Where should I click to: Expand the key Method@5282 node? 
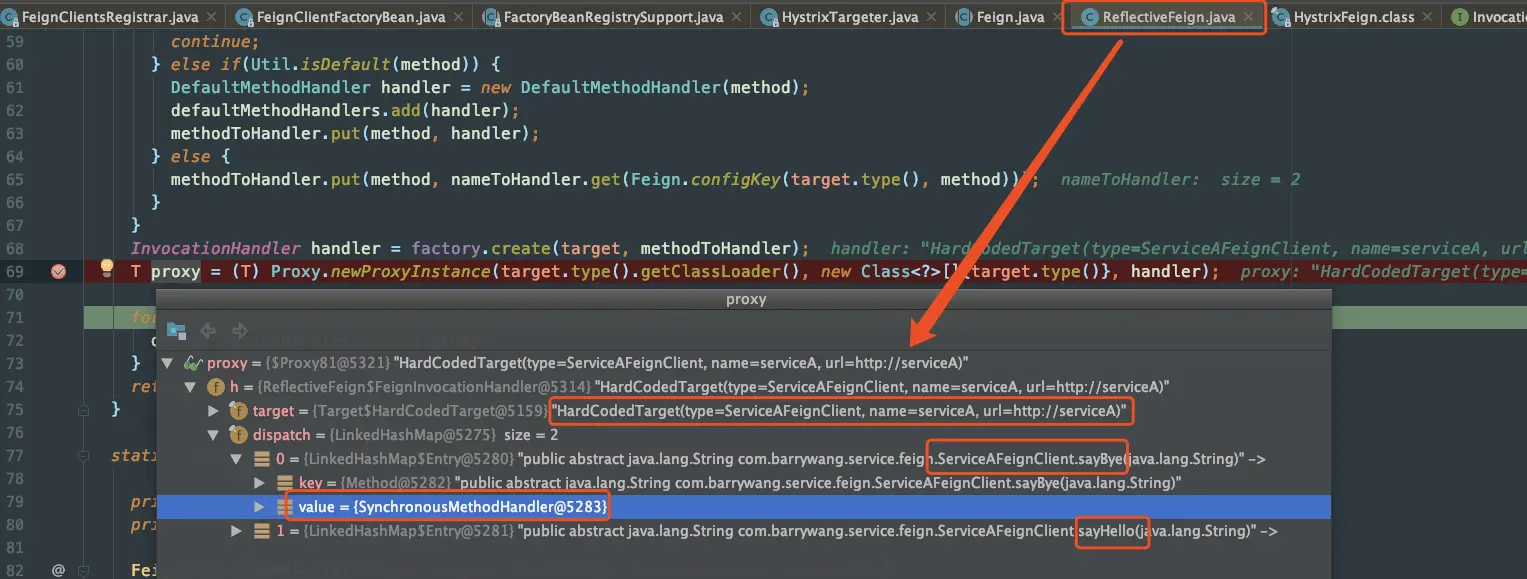[x=259, y=483]
